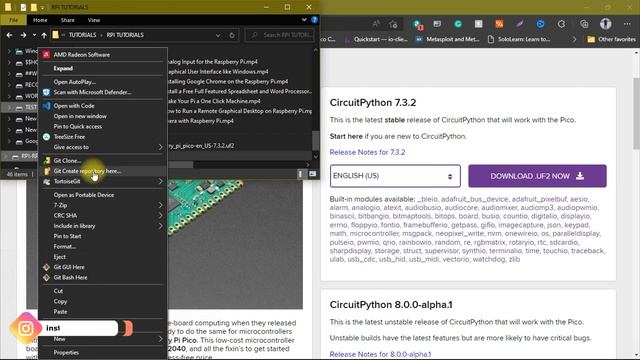Expand TortoiseGit submenu arrow

coord(160,181)
